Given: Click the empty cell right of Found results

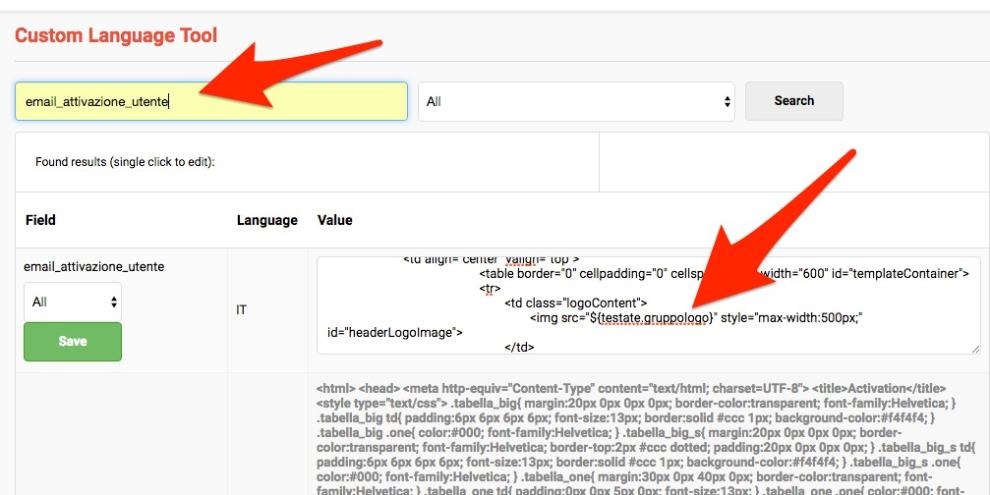Looking at the screenshot, I should 790,162.
